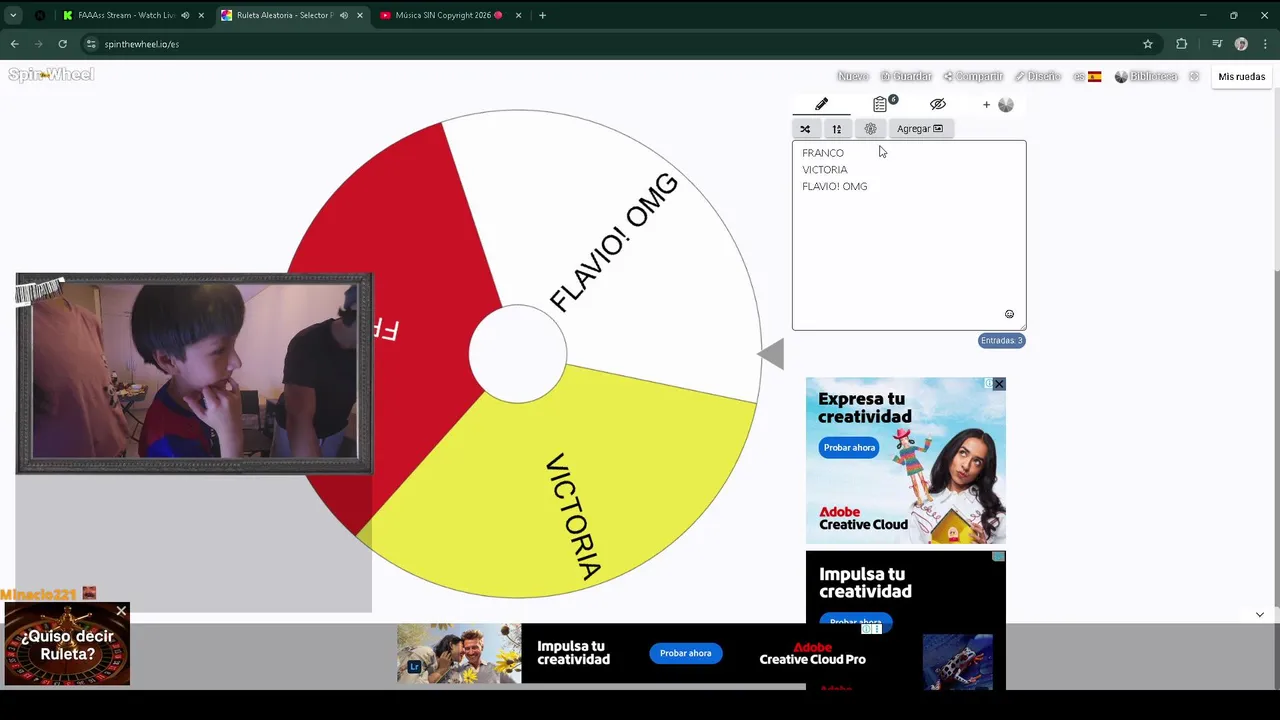This screenshot has width=1280, height=720.
Task: Sort the entries alphabetically
Action: tap(837, 129)
